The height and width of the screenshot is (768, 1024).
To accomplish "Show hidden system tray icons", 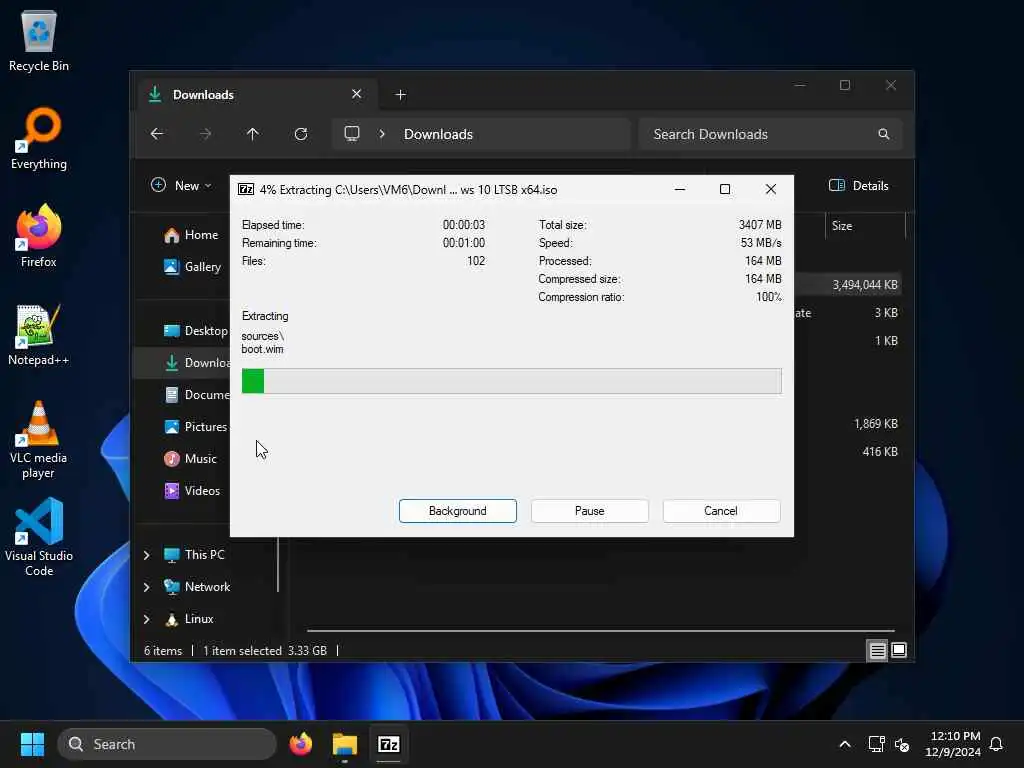I will pyautogui.click(x=844, y=744).
